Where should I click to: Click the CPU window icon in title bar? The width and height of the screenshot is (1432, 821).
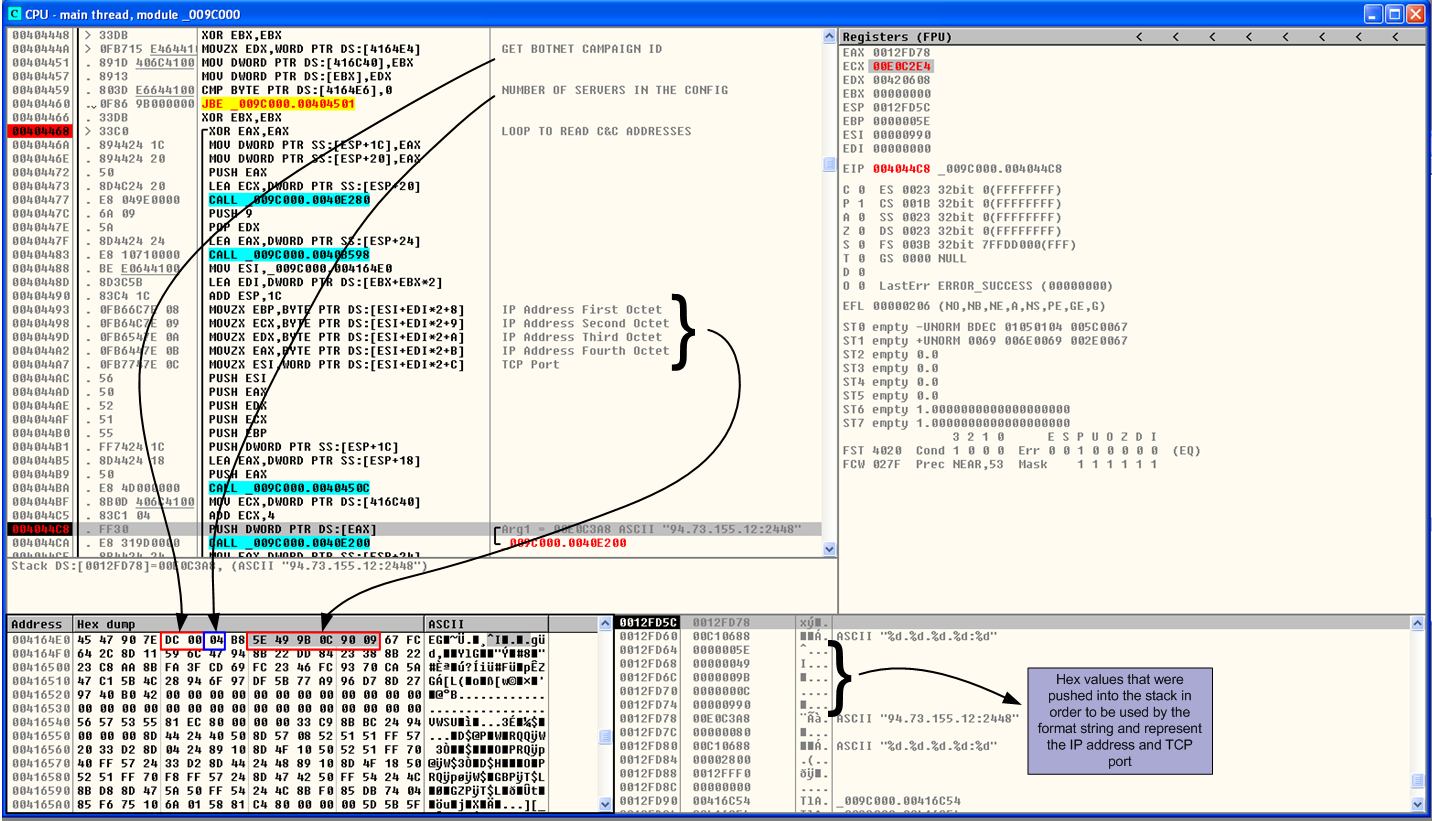coord(14,14)
